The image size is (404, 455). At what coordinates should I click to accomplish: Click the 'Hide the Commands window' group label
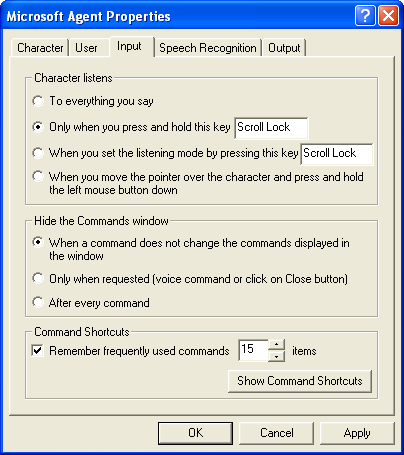click(101, 221)
